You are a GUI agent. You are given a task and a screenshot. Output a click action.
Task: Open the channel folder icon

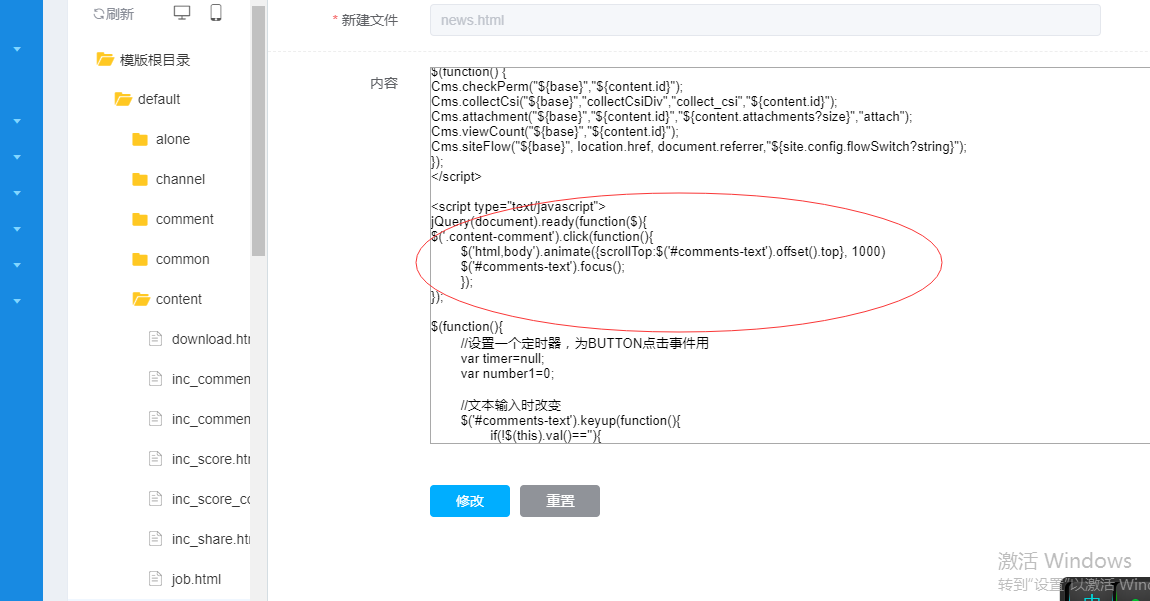tap(140, 179)
